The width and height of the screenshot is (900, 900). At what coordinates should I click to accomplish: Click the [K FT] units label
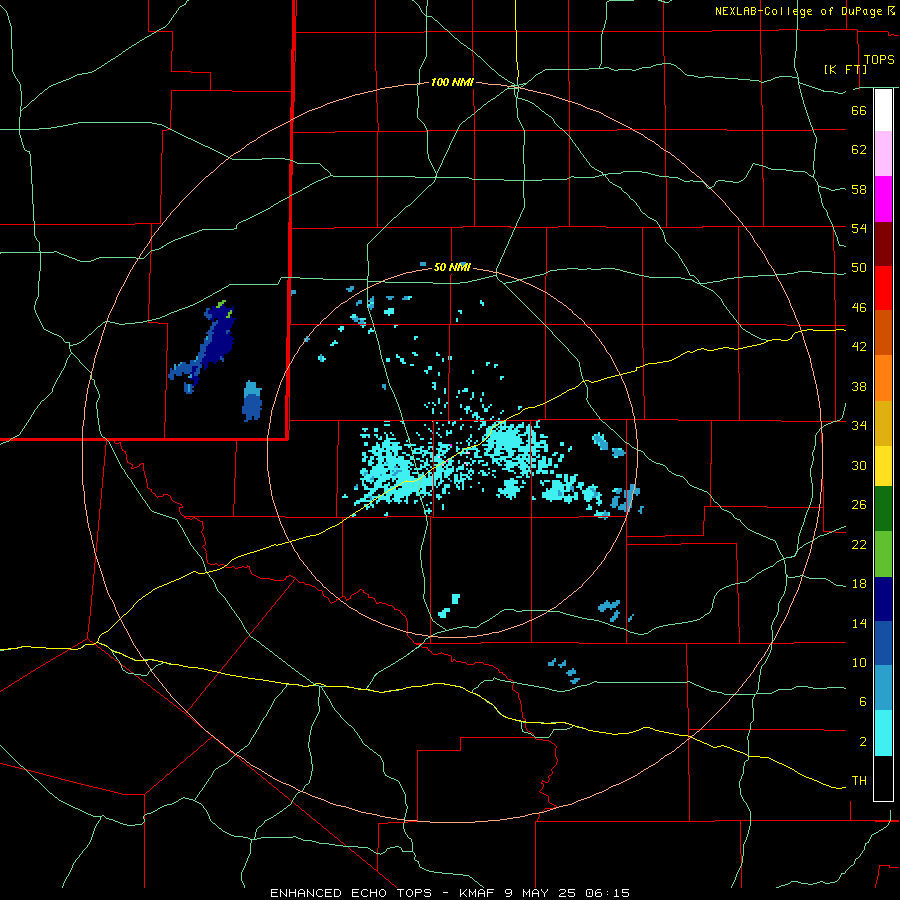click(846, 69)
